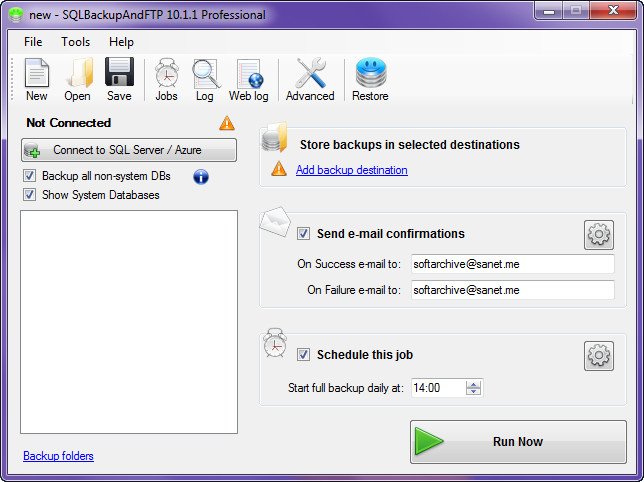Screen dimensions: 644x482
Task: Decrease the backup time with down arrow
Action: point(474,391)
